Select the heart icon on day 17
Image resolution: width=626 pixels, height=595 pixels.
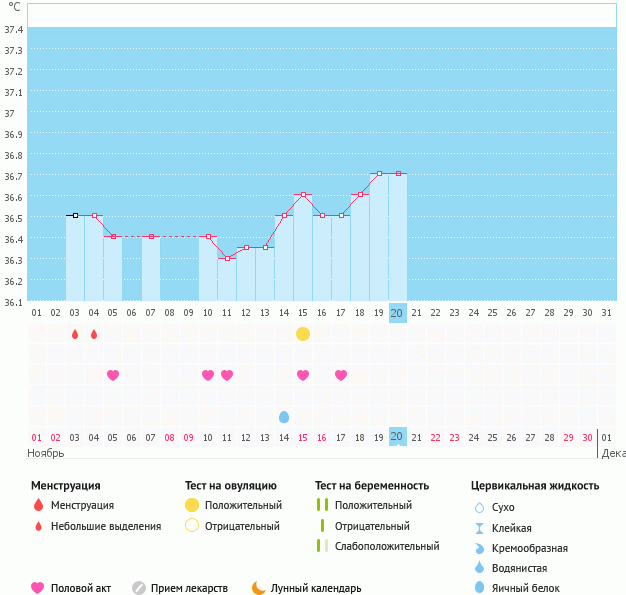(341, 375)
